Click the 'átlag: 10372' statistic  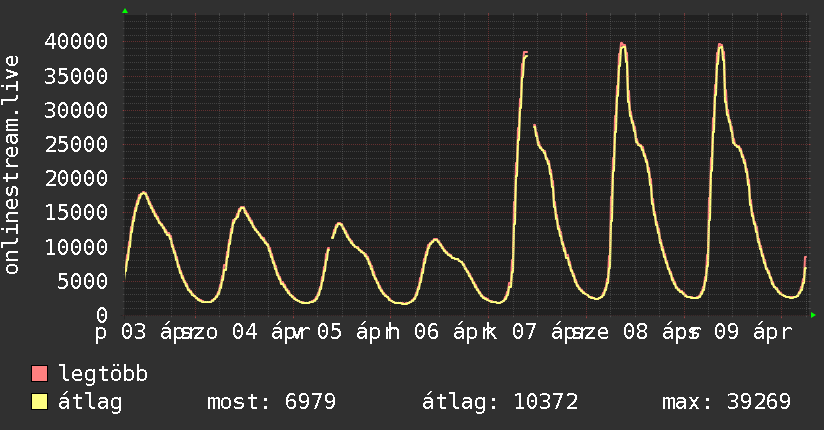coord(500,402)
